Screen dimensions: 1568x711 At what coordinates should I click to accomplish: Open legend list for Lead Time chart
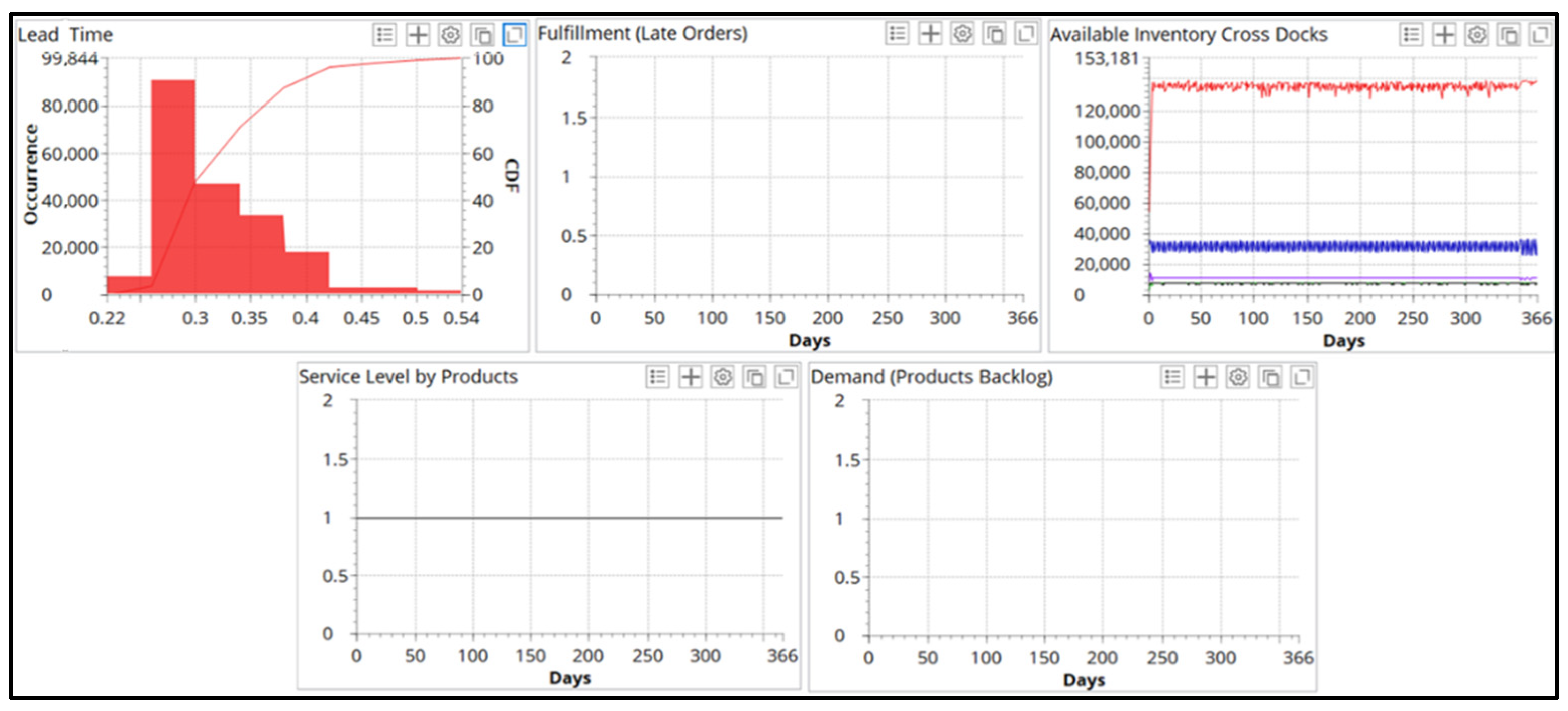click(384, 35)
